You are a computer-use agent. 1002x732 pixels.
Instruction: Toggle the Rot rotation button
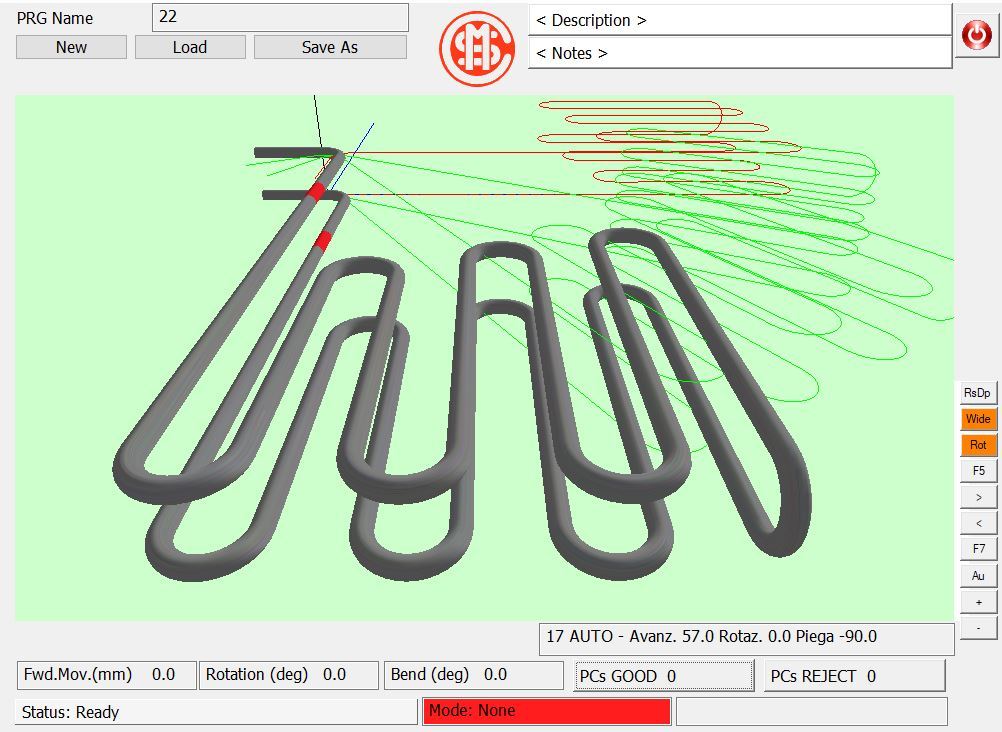[978, 445]
